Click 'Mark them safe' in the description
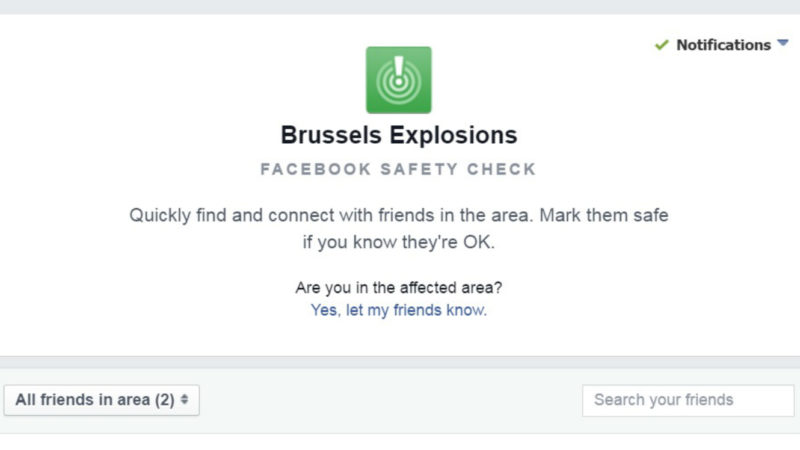Viewport: 800px width, 450px height. (x=604, y=215)
